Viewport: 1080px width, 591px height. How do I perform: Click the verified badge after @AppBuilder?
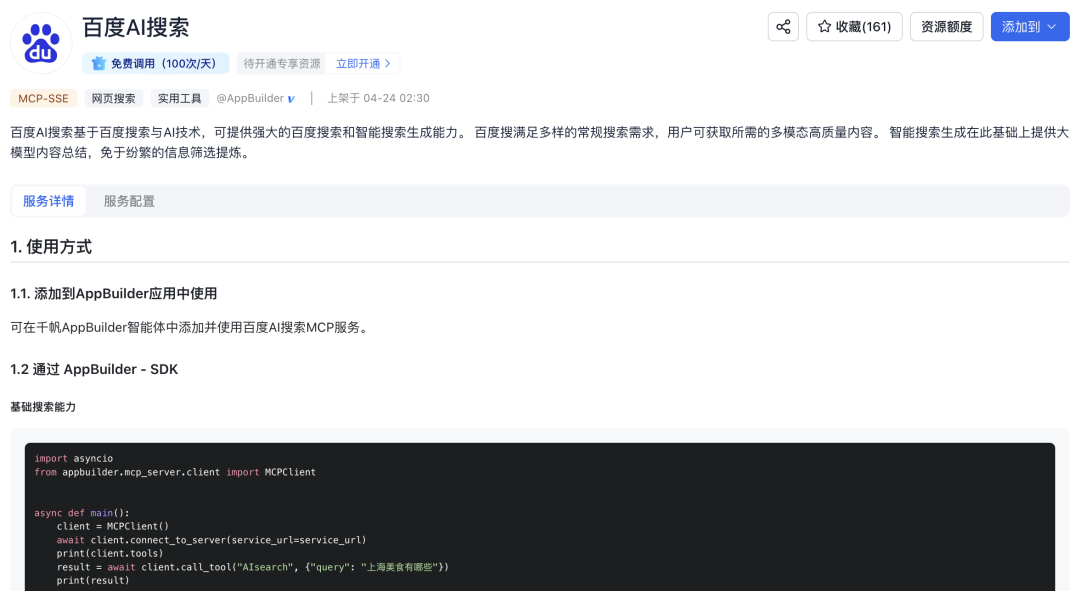(x=291, y=99)
